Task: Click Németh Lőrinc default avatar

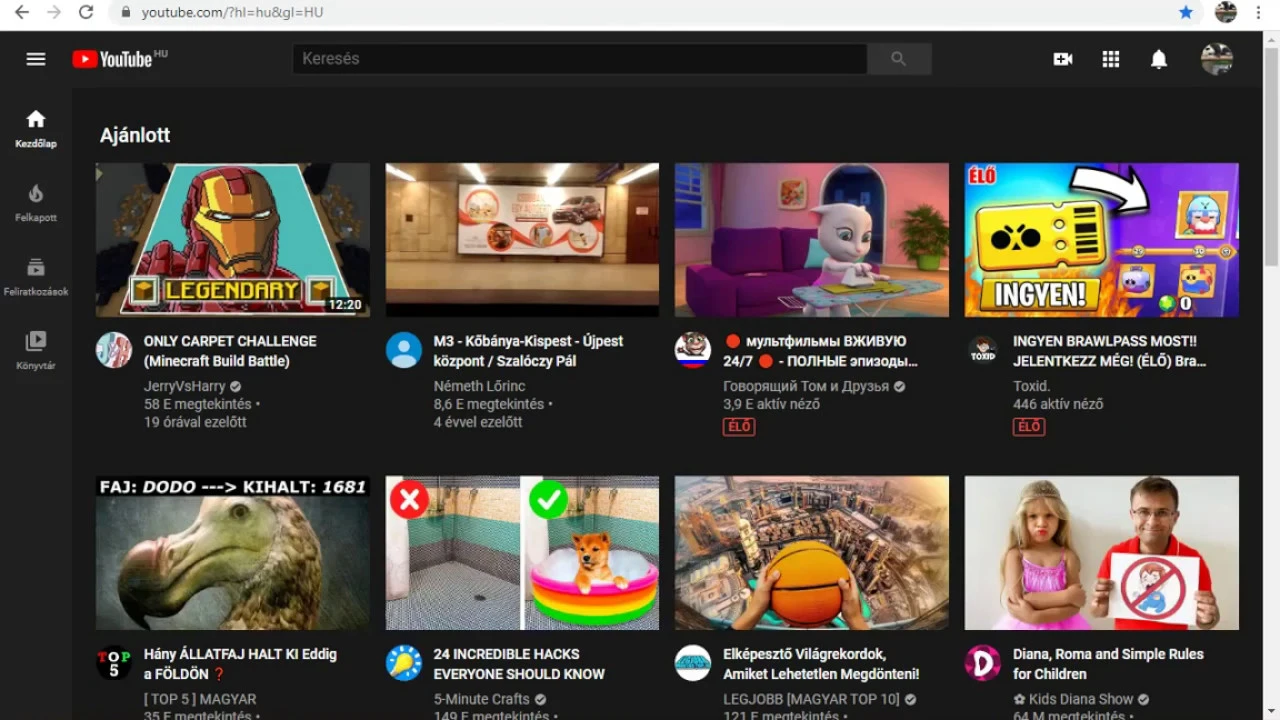Action: 404,350
